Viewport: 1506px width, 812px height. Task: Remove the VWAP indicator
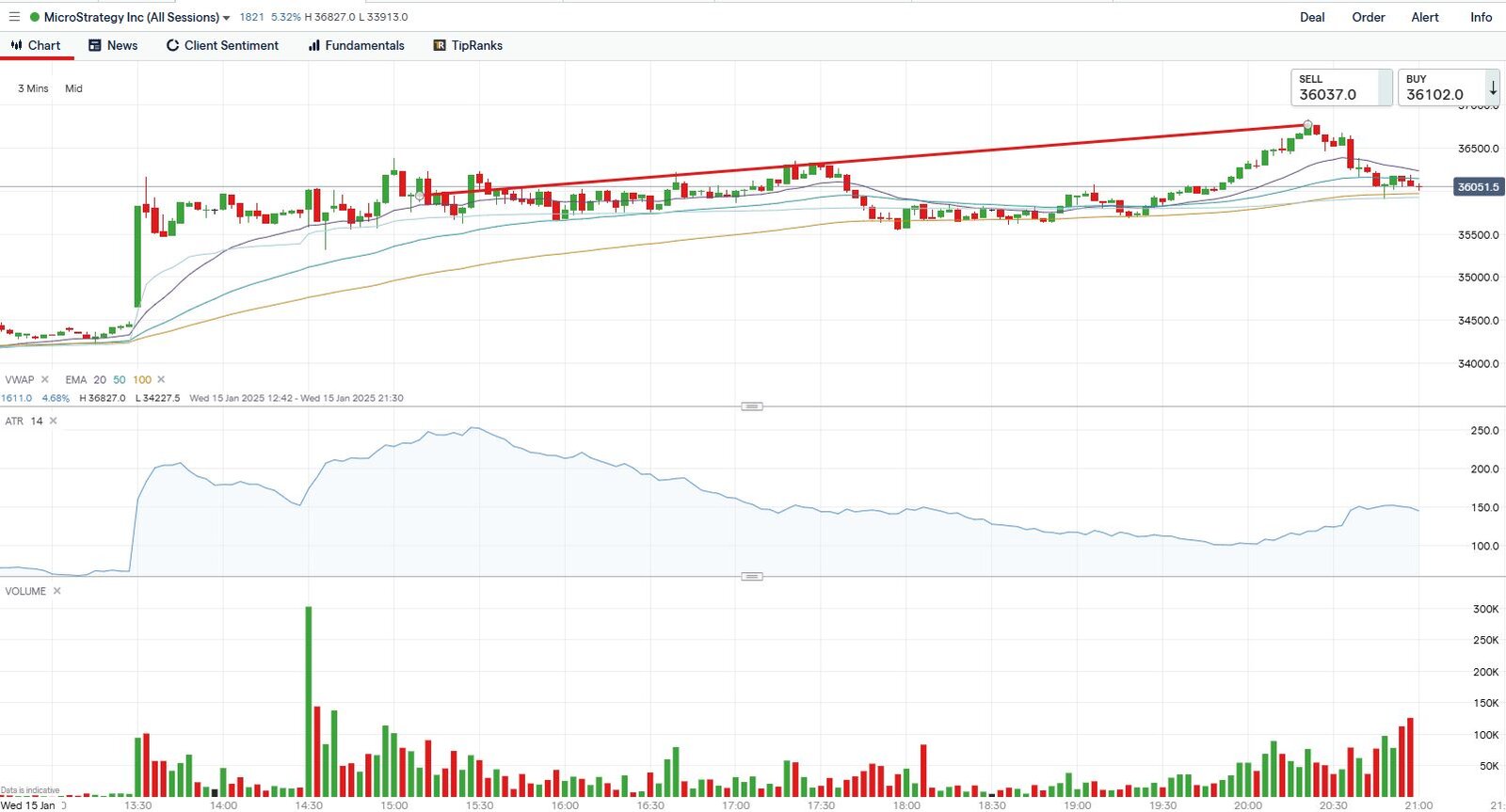coord(44,380)
